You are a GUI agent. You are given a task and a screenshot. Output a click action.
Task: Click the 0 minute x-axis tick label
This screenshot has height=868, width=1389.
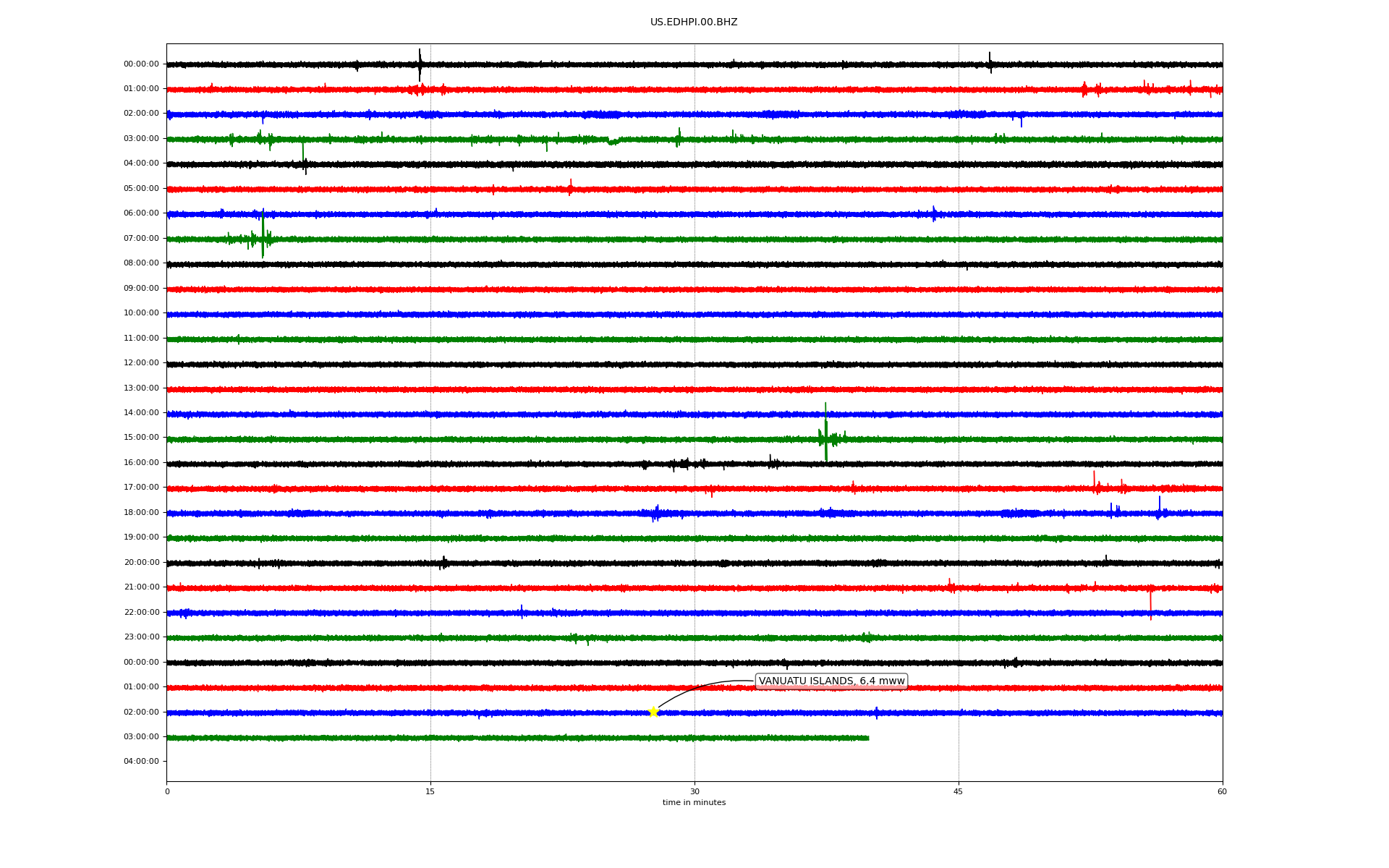pyautogui.click(x=167, y=791)
